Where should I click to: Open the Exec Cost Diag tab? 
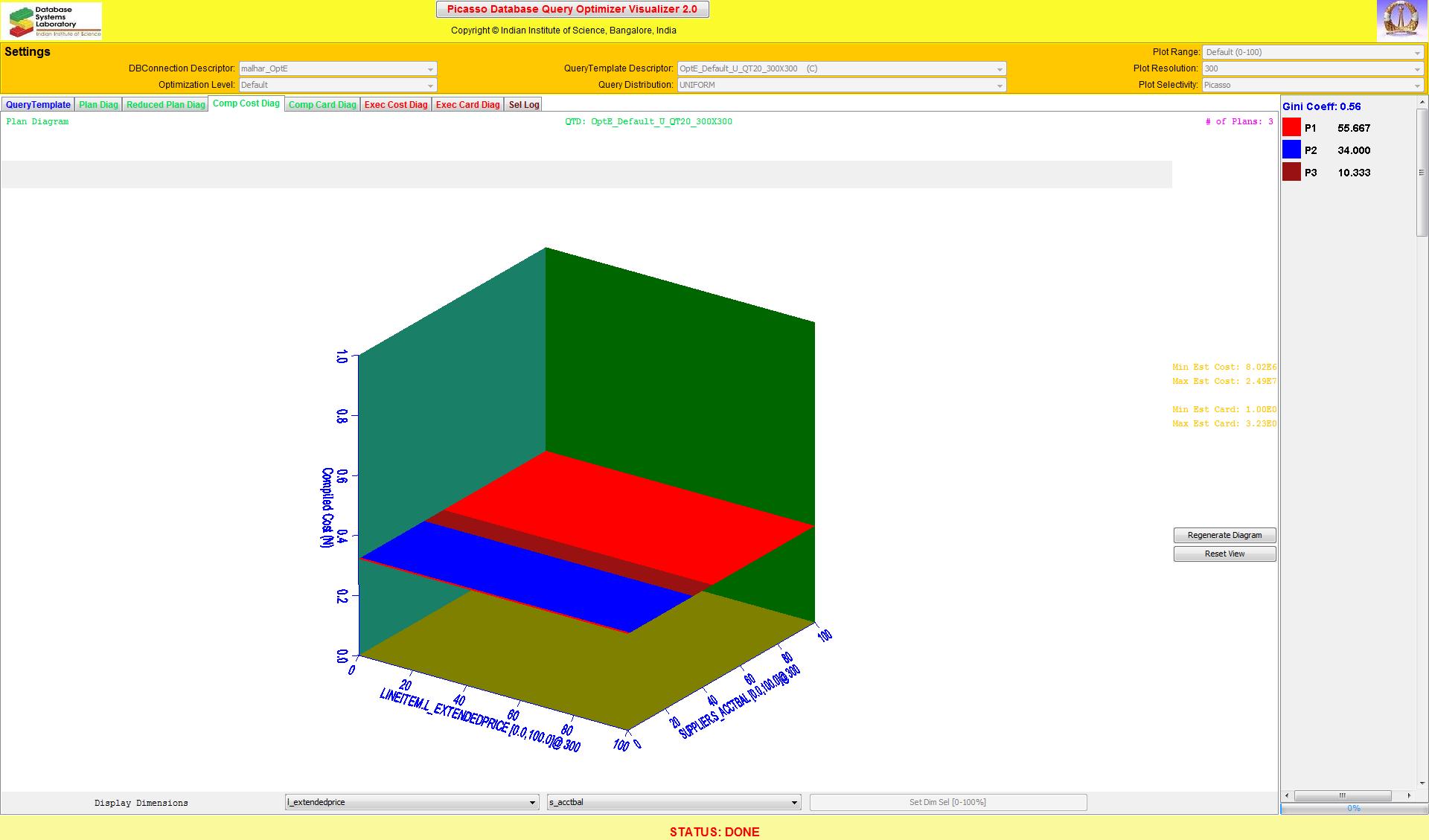(x=396, y=105)
